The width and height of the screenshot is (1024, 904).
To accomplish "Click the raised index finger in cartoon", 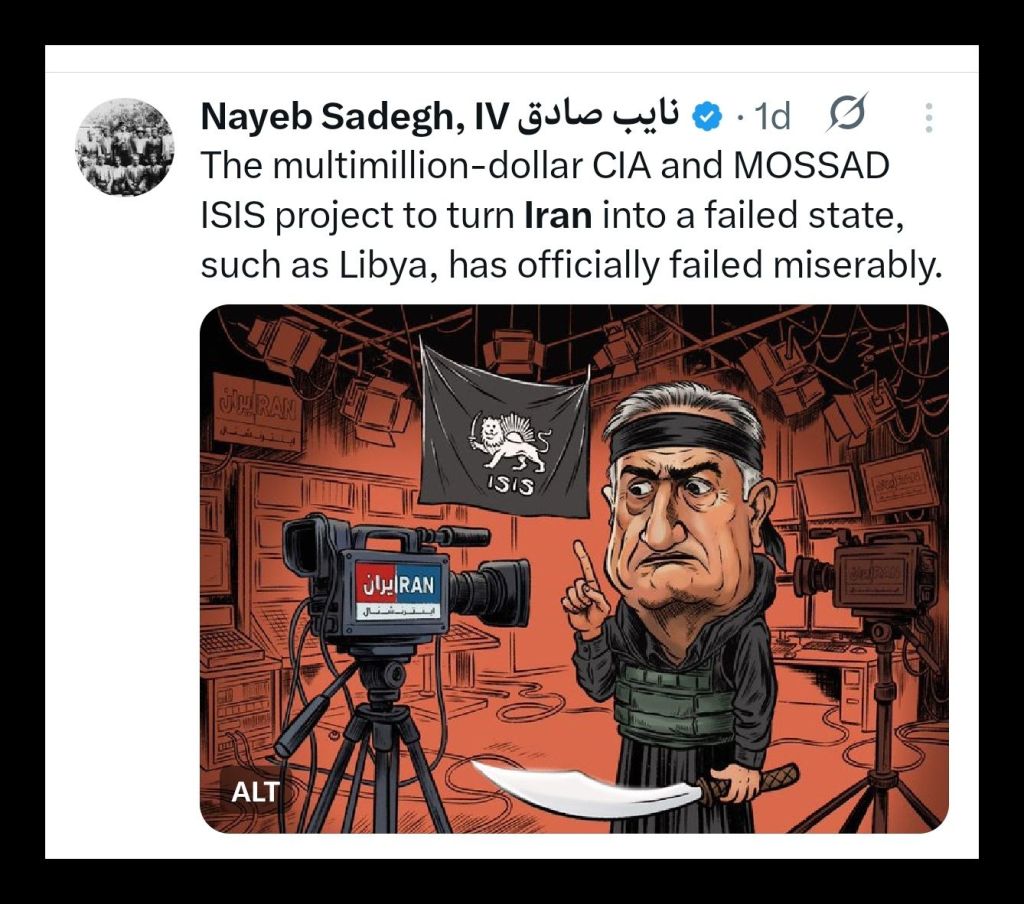I will click(x=581, y=567).
